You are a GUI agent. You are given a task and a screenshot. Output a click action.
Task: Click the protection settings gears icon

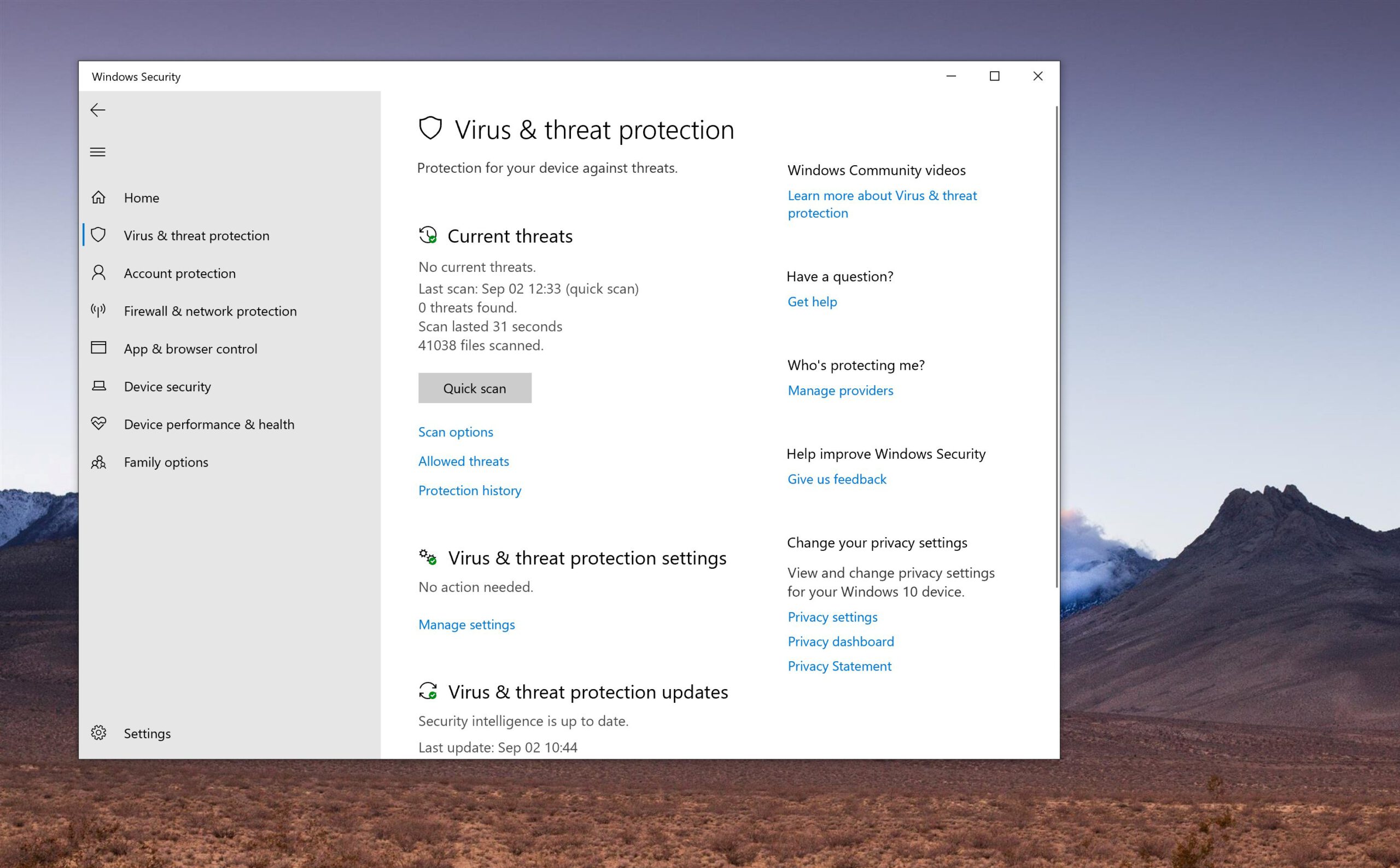click(x=428, y=557)
